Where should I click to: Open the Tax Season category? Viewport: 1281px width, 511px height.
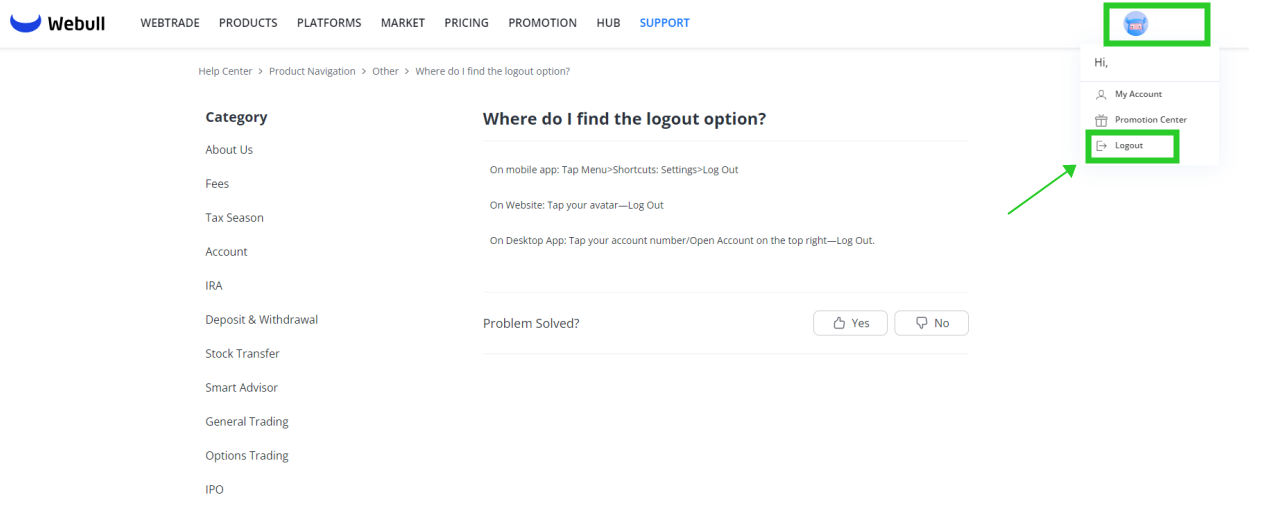234,218
